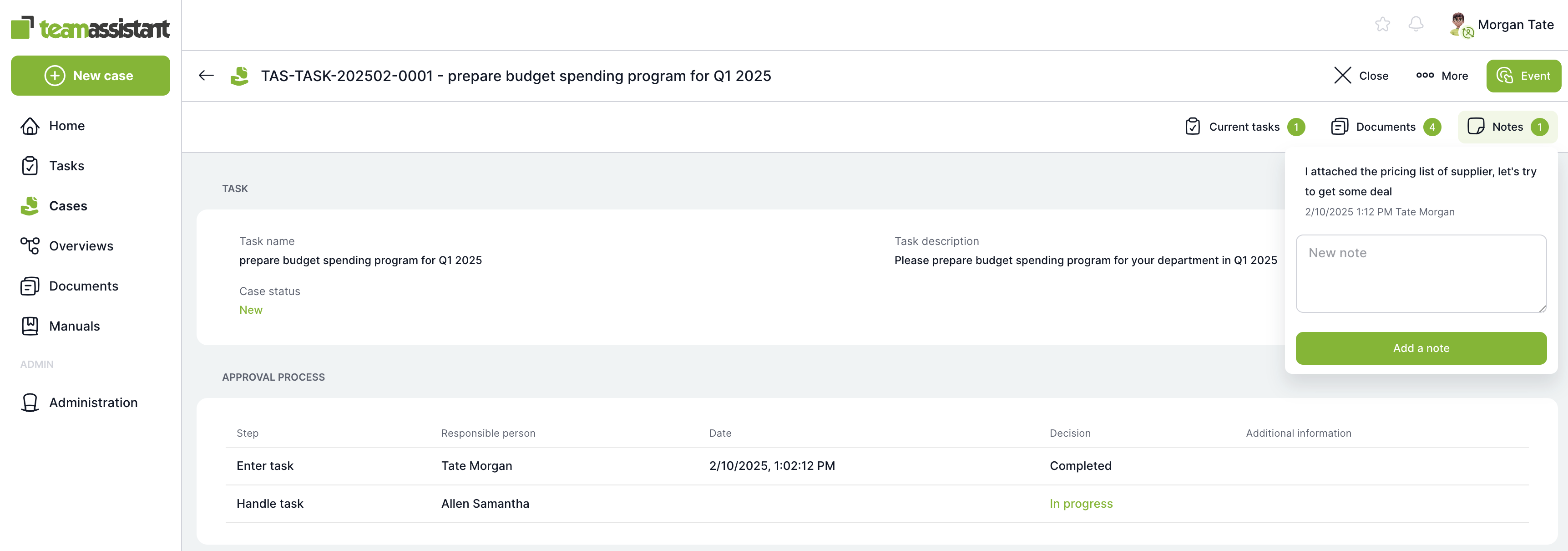Screen dimensions: 1568x551
Task: Focus the New note text field
Action: click(1421, 274)
